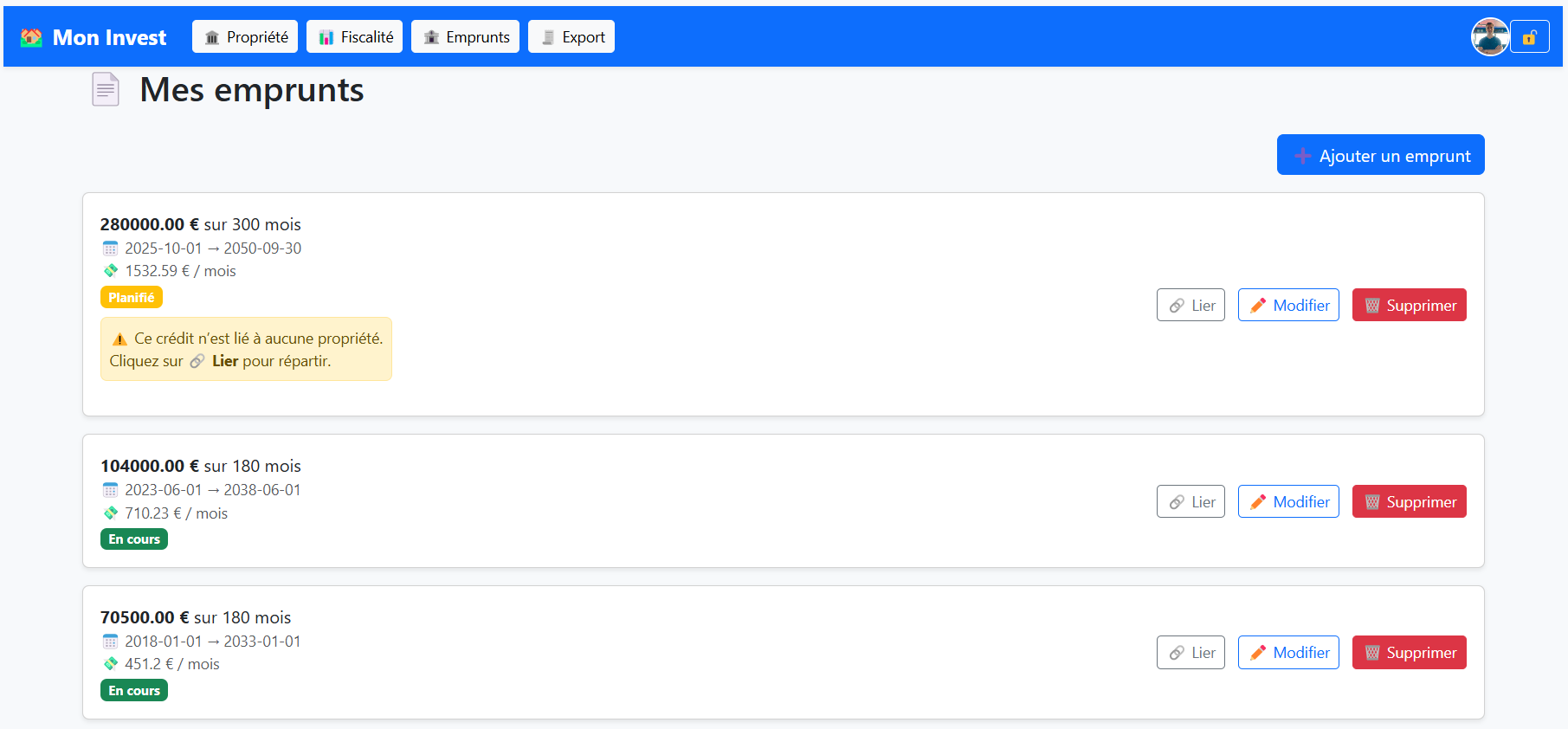Select Export in the navigation bar
Image resolution: width=1568 pixels, height=729 pixels.
[571, 37]
